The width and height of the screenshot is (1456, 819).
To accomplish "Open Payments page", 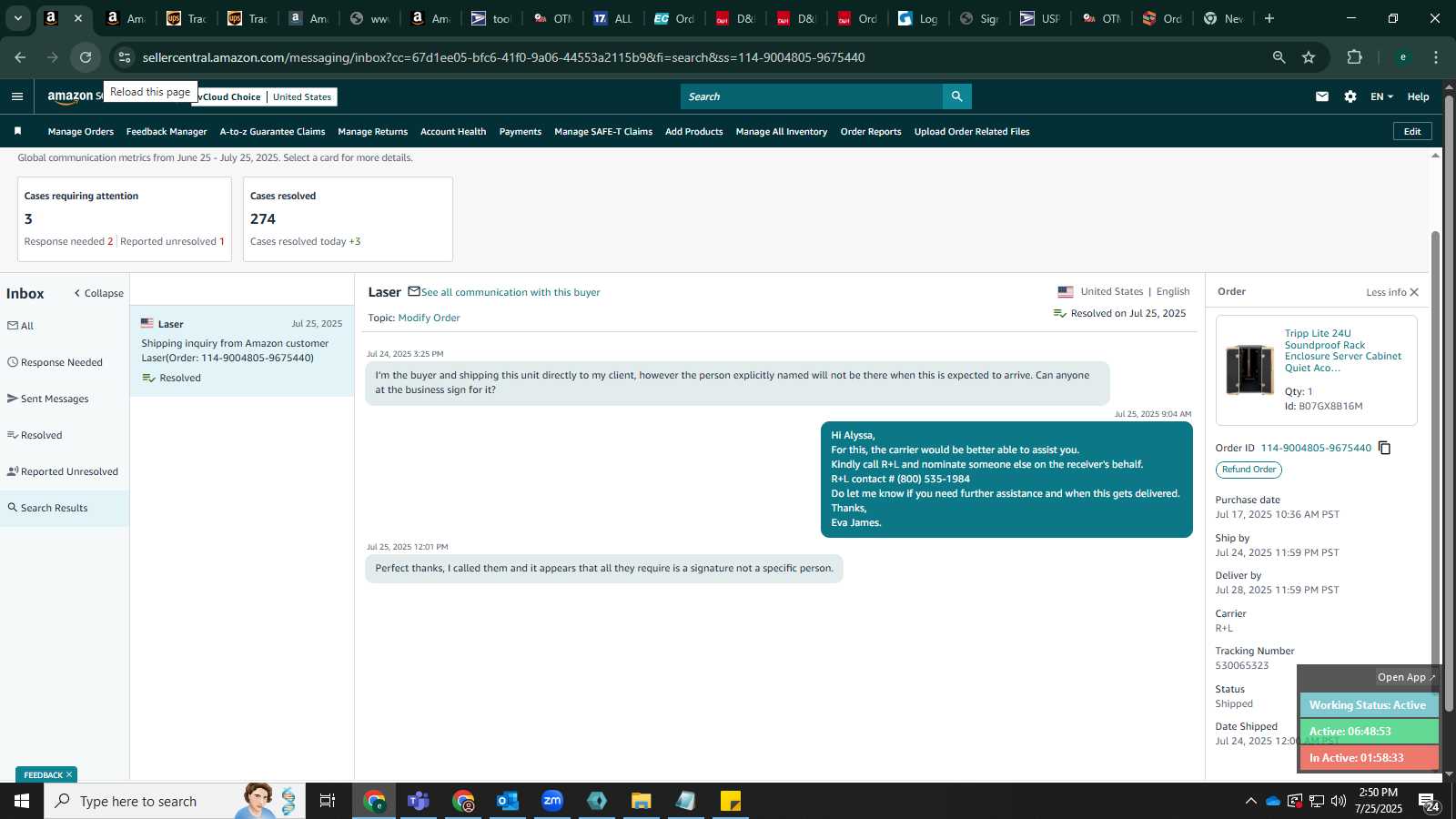I will tap(520, 132).
